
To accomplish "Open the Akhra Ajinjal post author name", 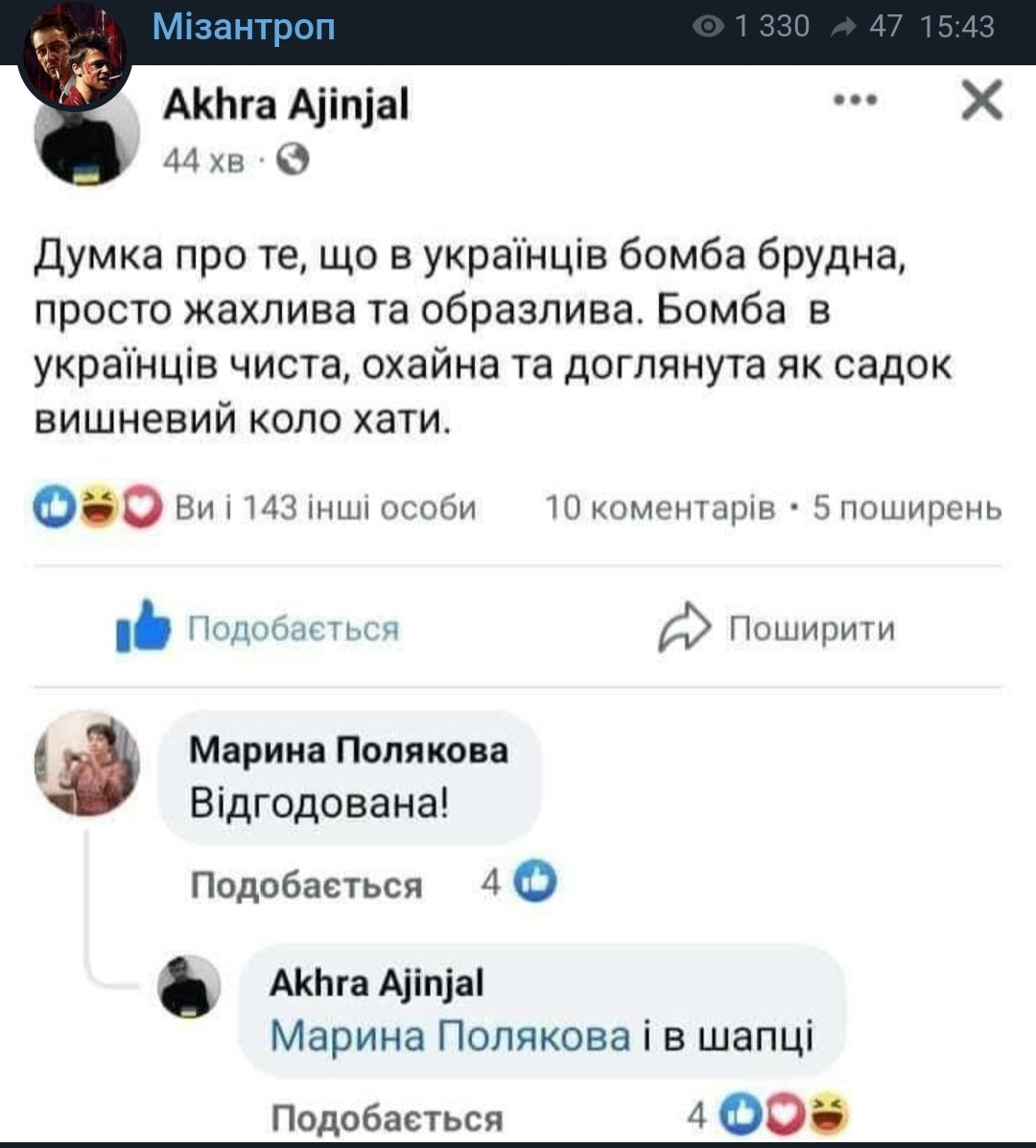I will pos(286,105).
